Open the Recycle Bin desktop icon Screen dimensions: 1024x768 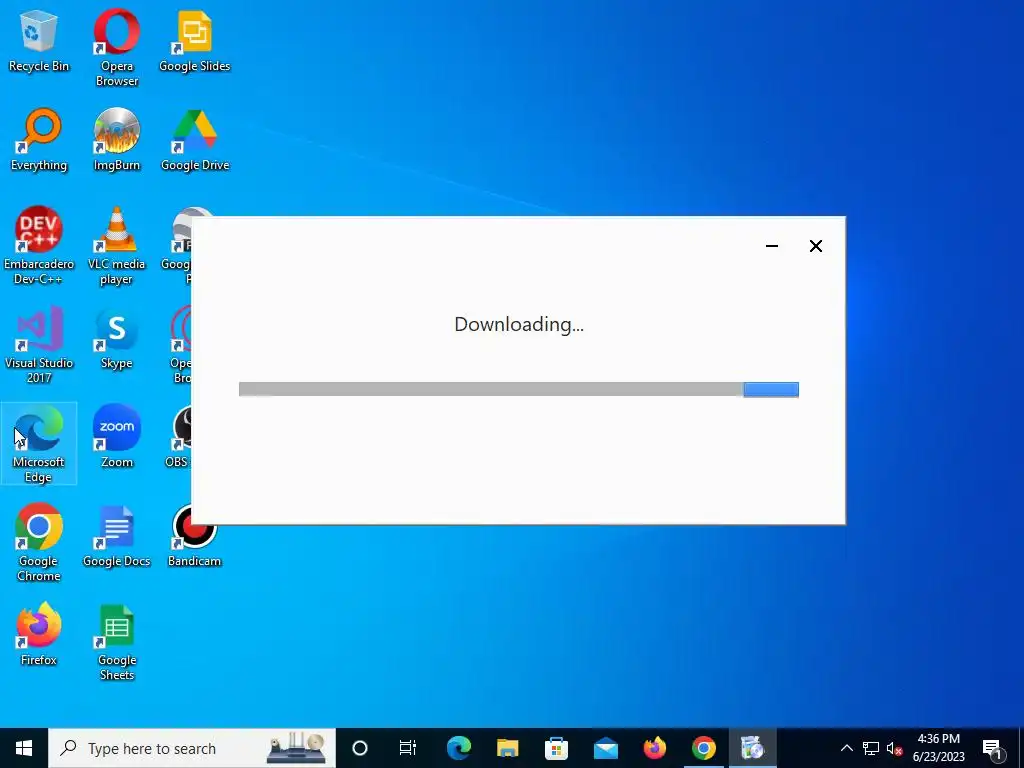pyautogui.click(x=39, y=42)
